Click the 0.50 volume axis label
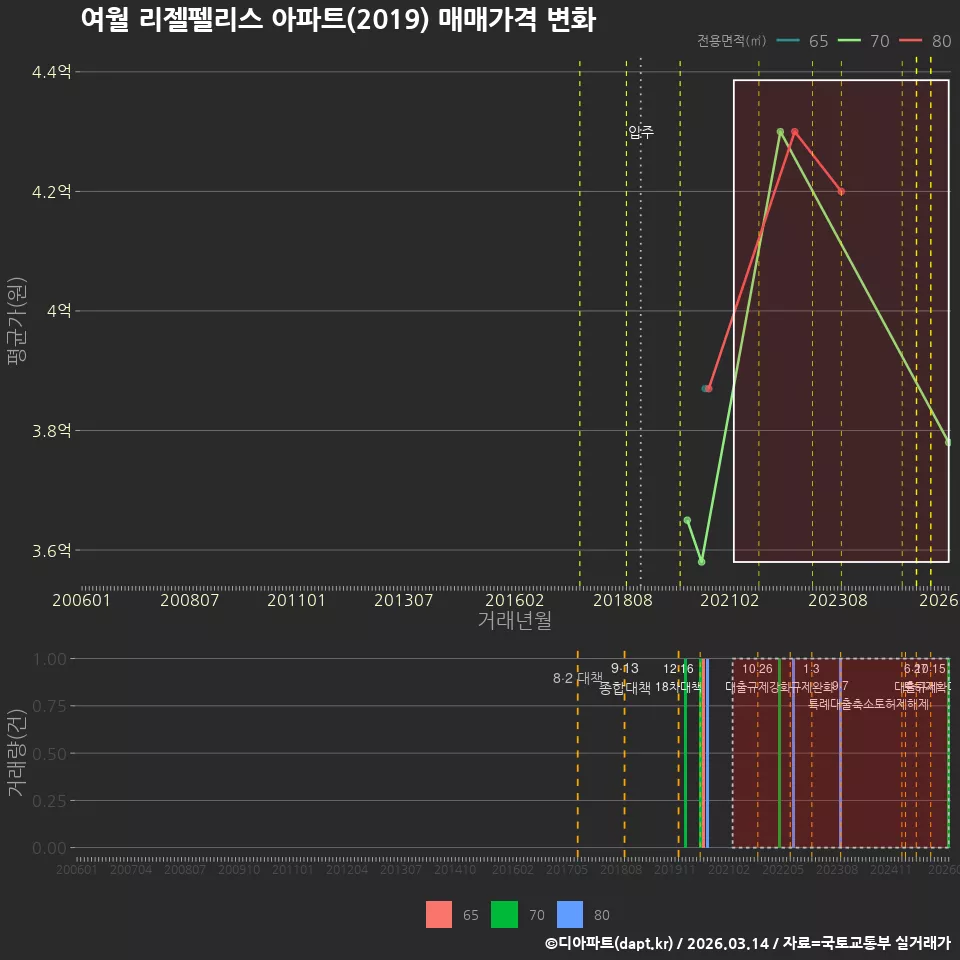This screenshot has width=960, height=960. click(x=50, y=754)
